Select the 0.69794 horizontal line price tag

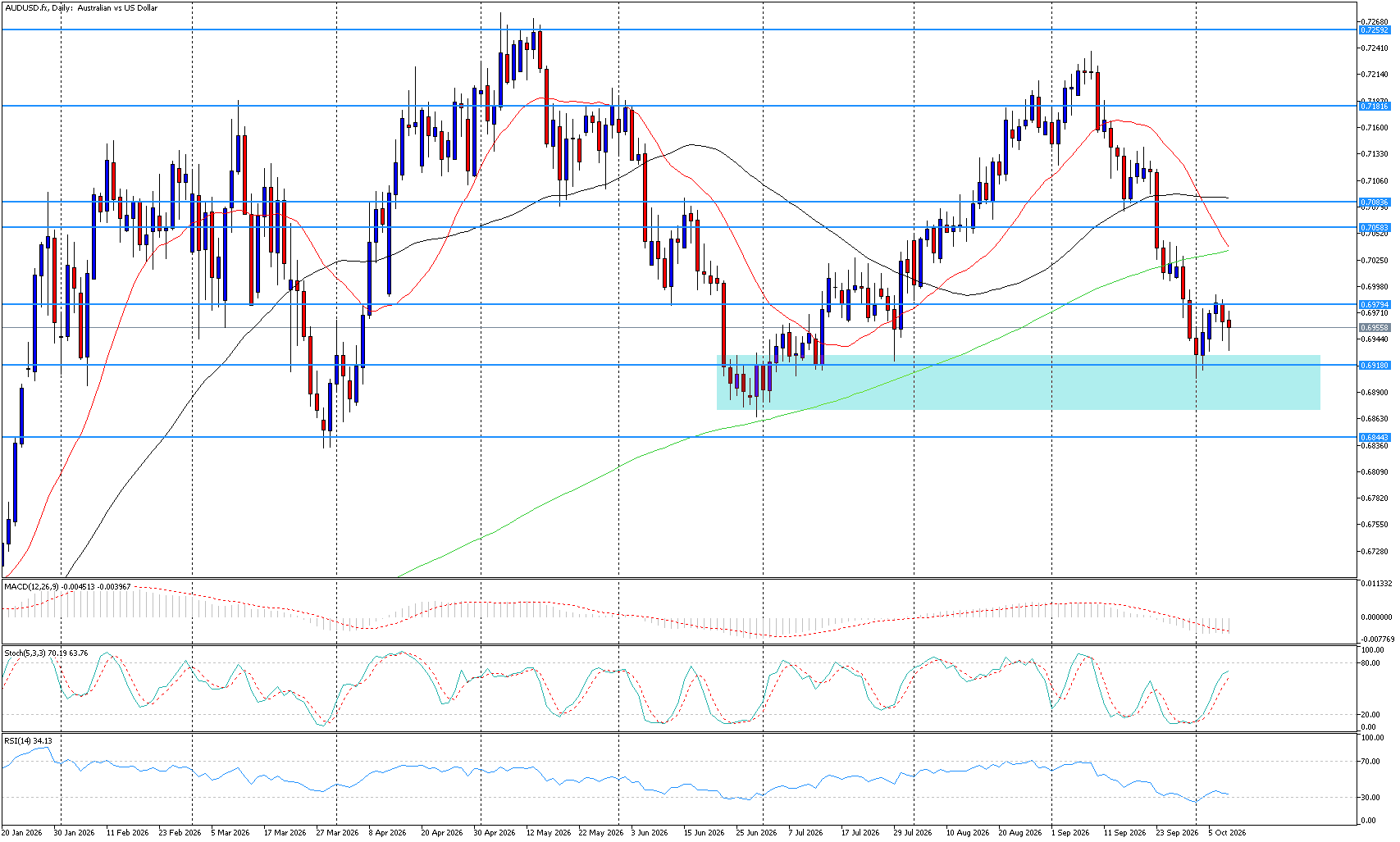1375,305
